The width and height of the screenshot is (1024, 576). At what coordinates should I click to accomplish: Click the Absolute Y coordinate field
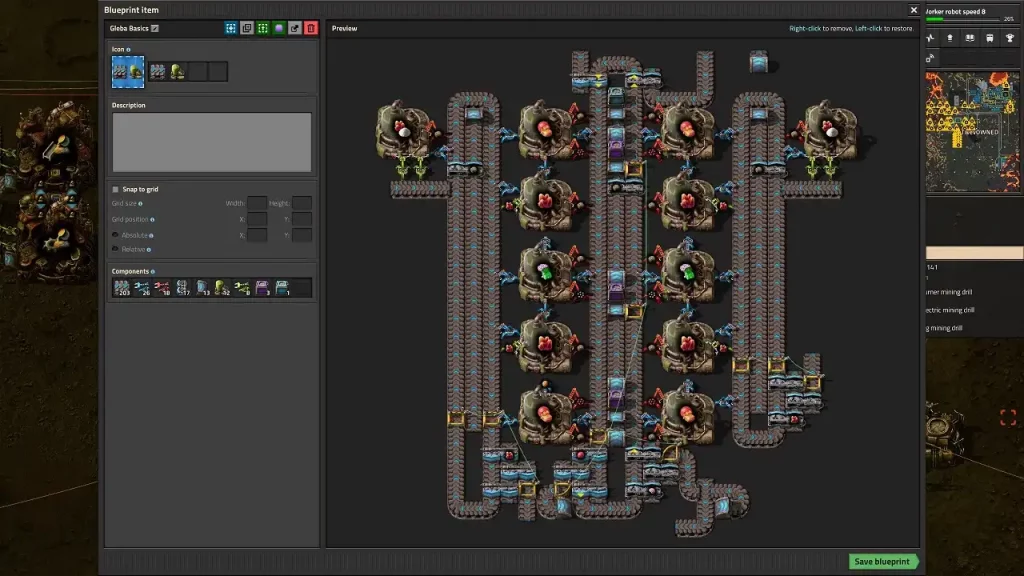tap(302, 235)
